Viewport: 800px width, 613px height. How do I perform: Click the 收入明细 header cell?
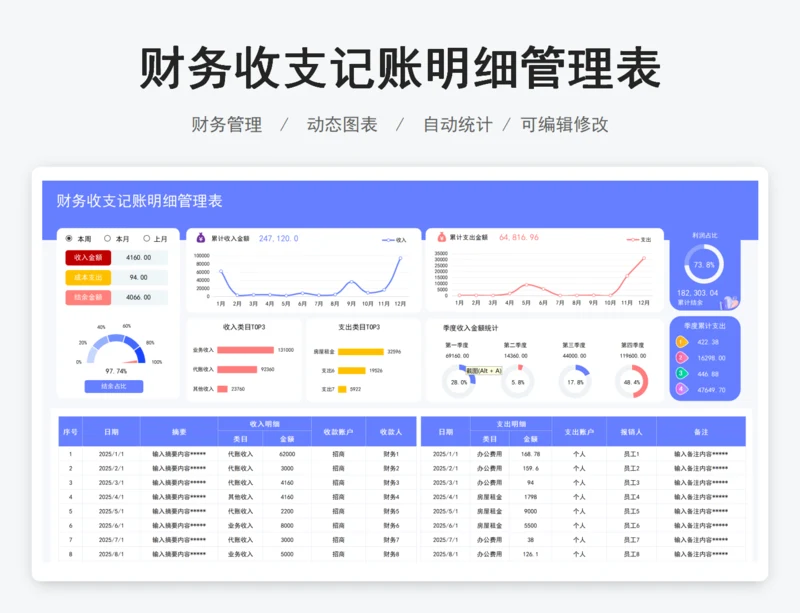click(265, 424)
